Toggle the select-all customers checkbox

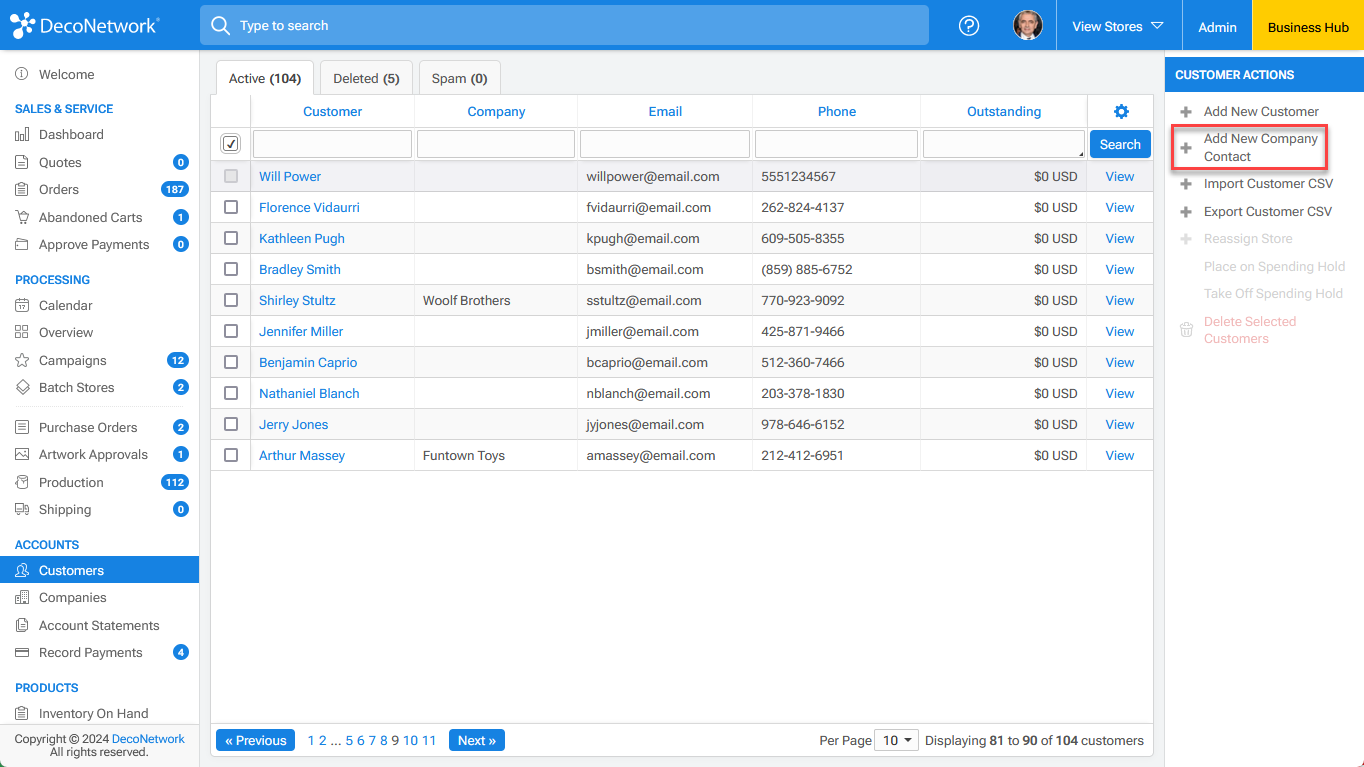pyautogui.click(x=231, y=144)
